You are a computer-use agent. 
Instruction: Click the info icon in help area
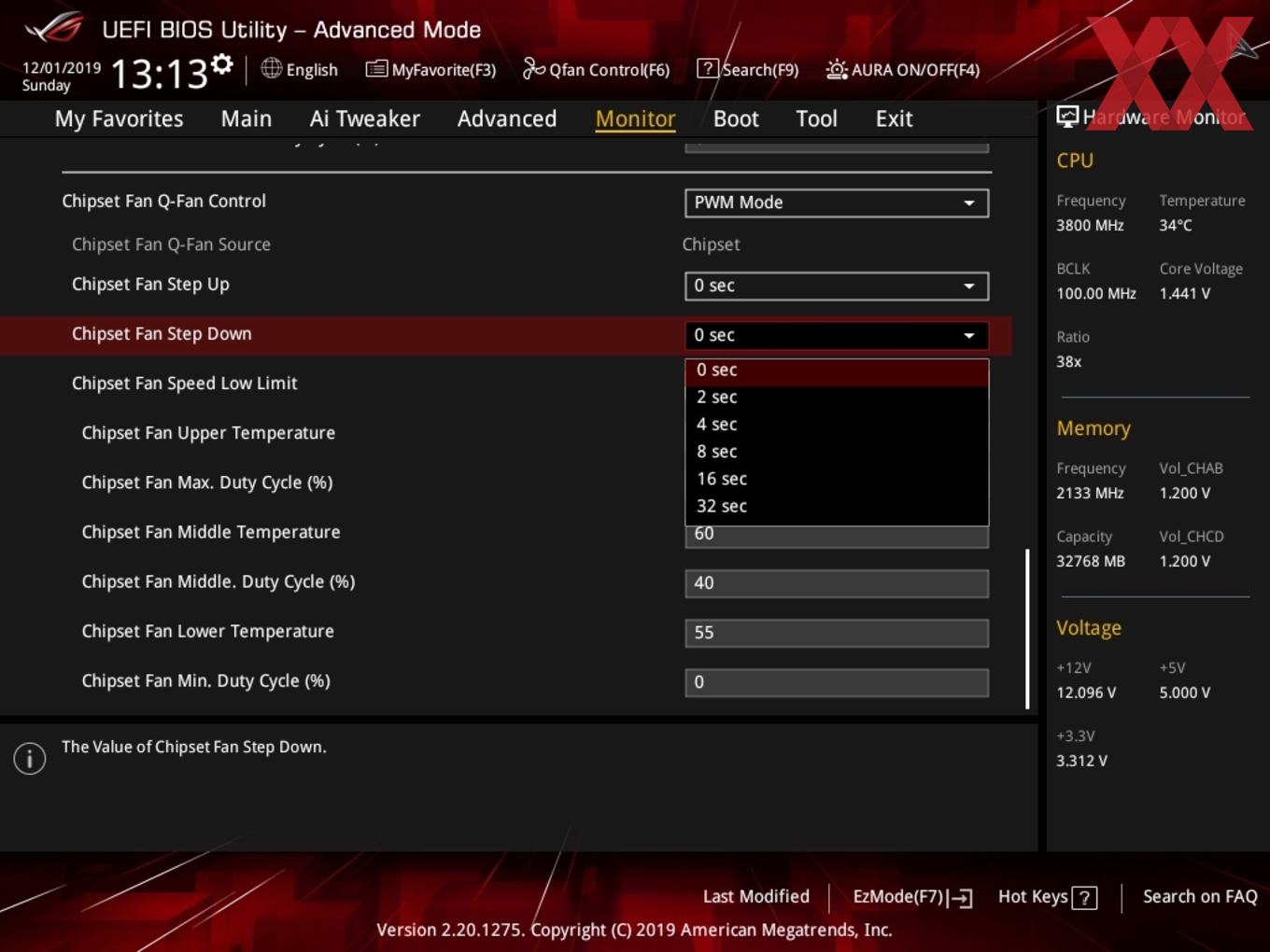30,758
